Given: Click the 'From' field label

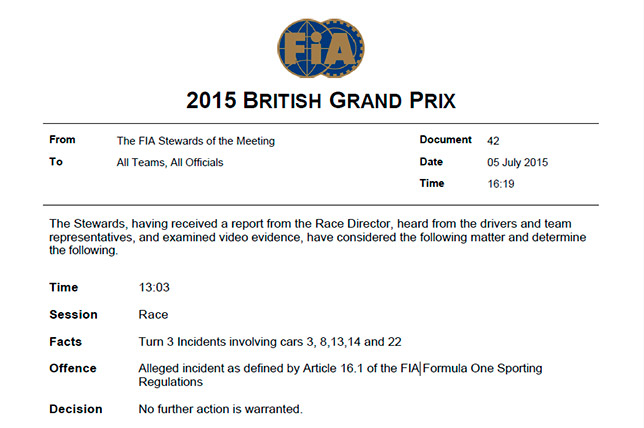Looking at the screenshot, I should click(x=63, y=141).
